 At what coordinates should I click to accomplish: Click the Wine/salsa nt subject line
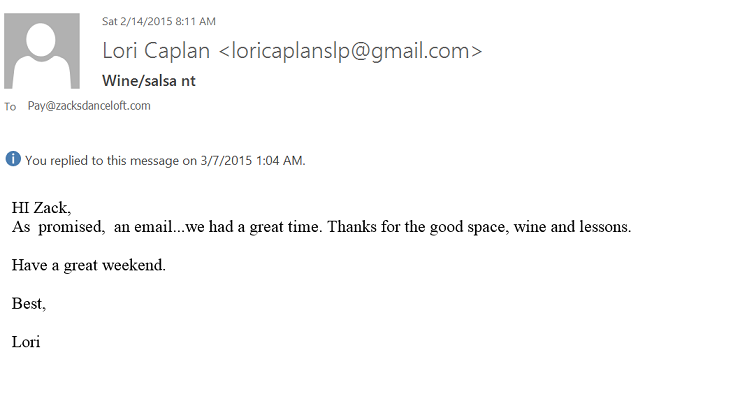coord(149,81)
